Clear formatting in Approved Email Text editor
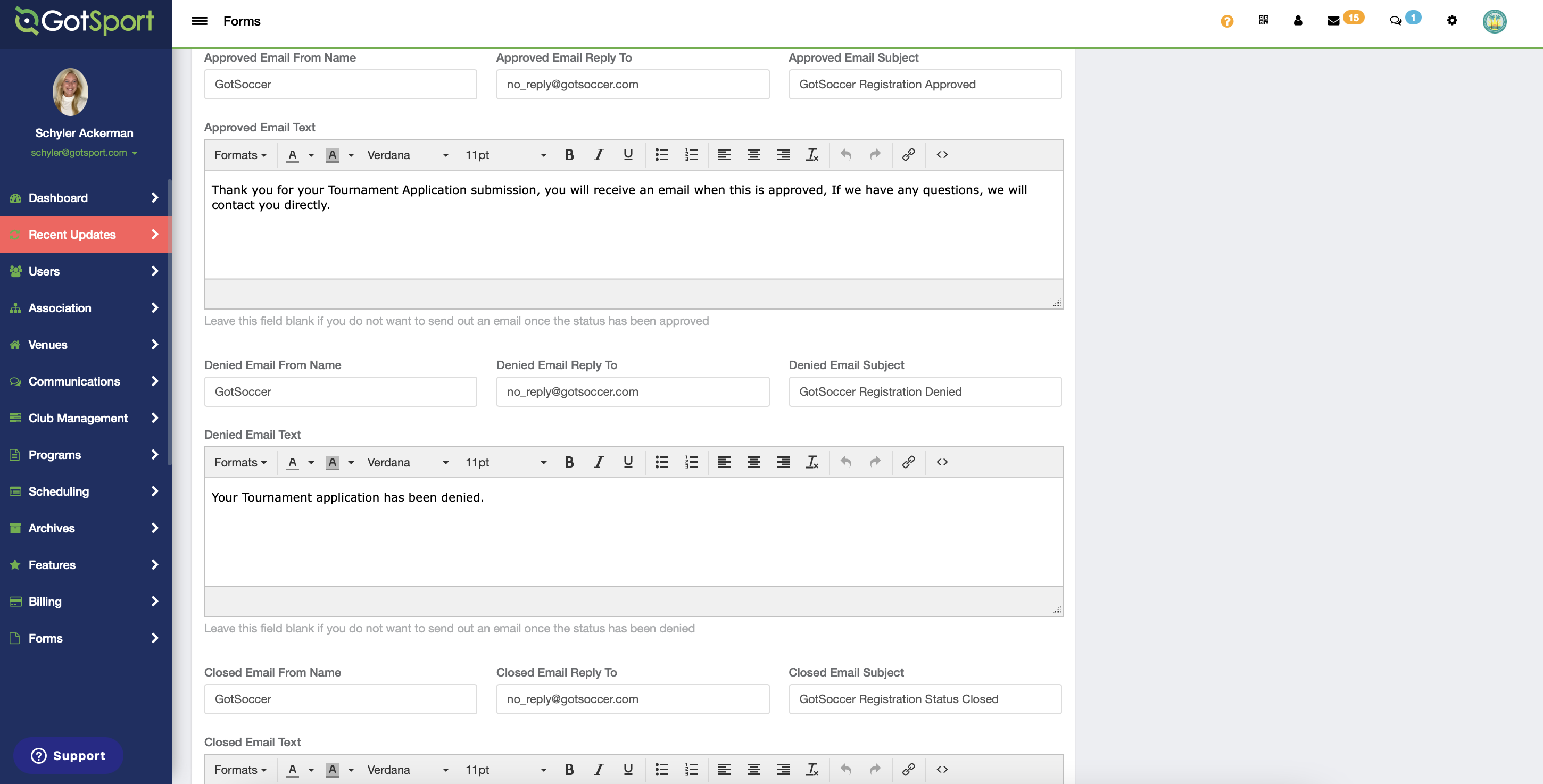The height and width of the screenshot is (784, 1543). (812, 155)
